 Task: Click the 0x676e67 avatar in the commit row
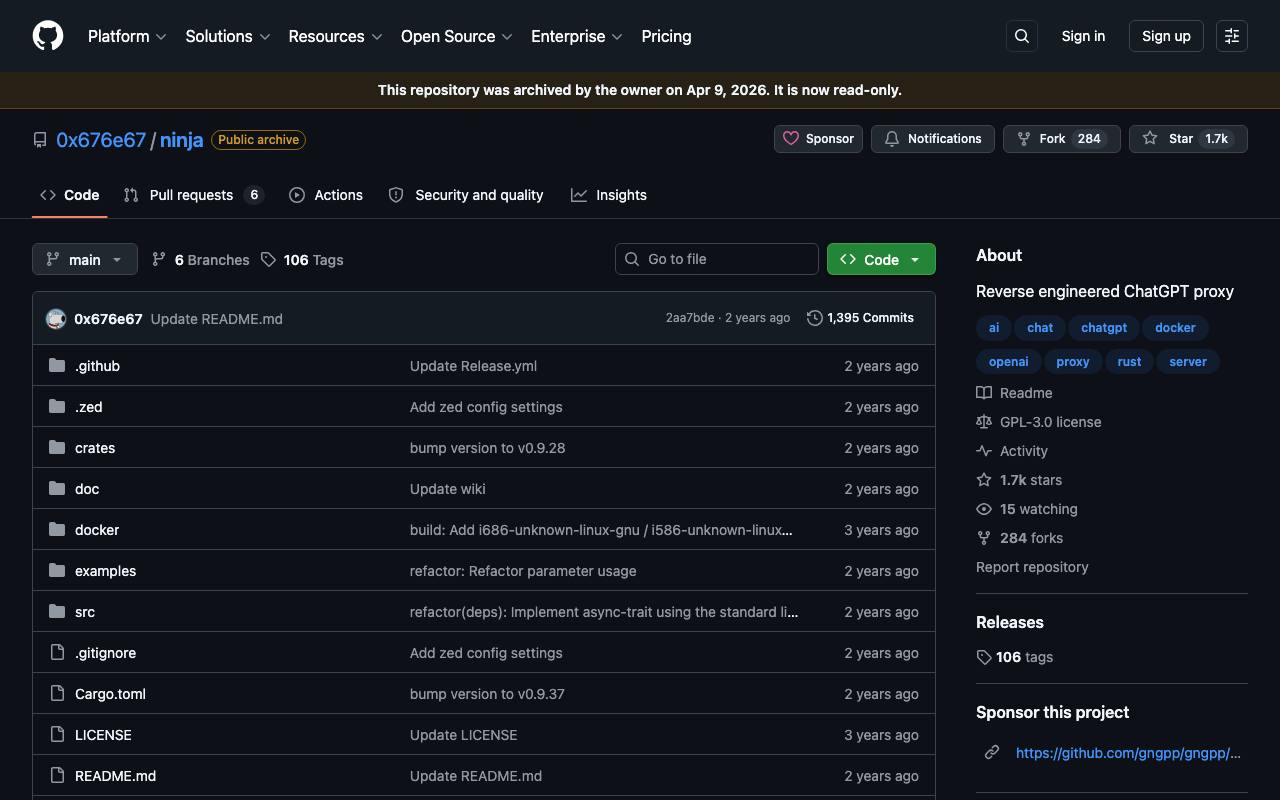pos(56,319)
